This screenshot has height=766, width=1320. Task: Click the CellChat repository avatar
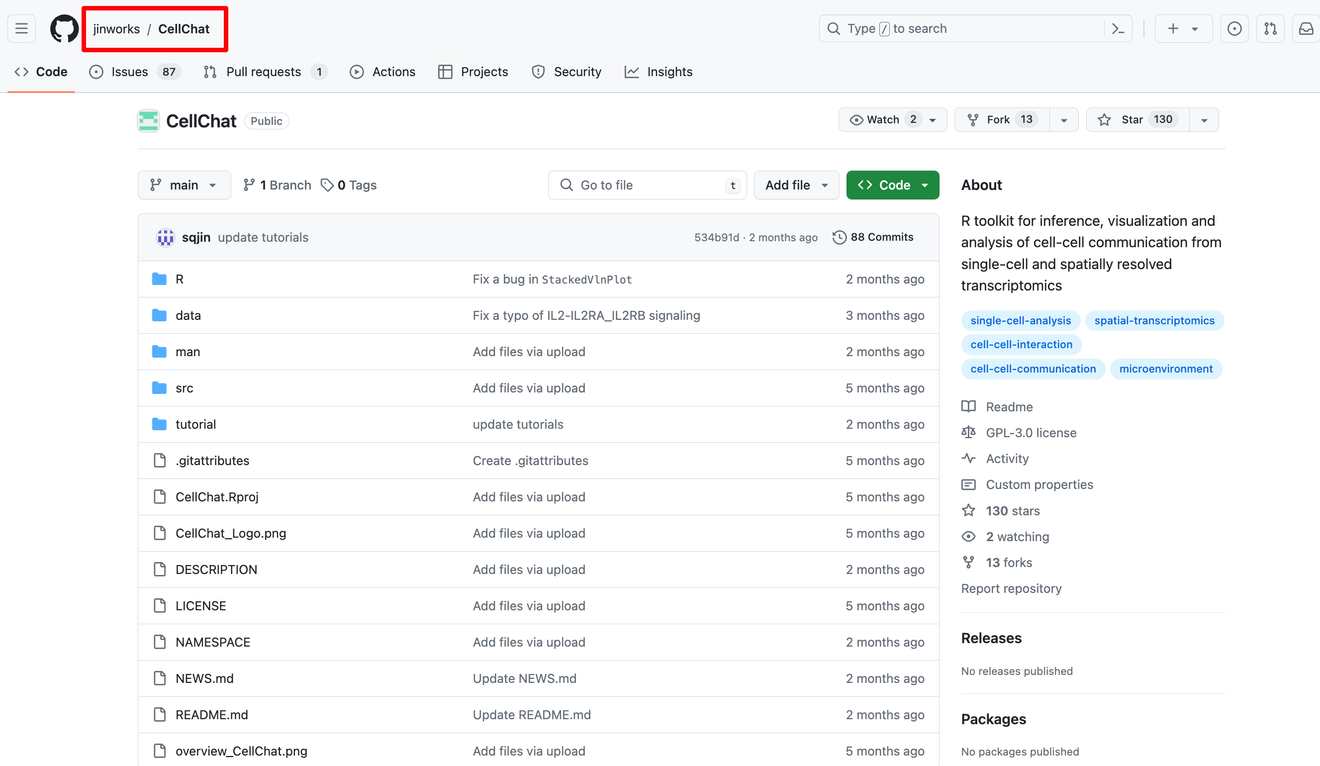coord(148,121)
